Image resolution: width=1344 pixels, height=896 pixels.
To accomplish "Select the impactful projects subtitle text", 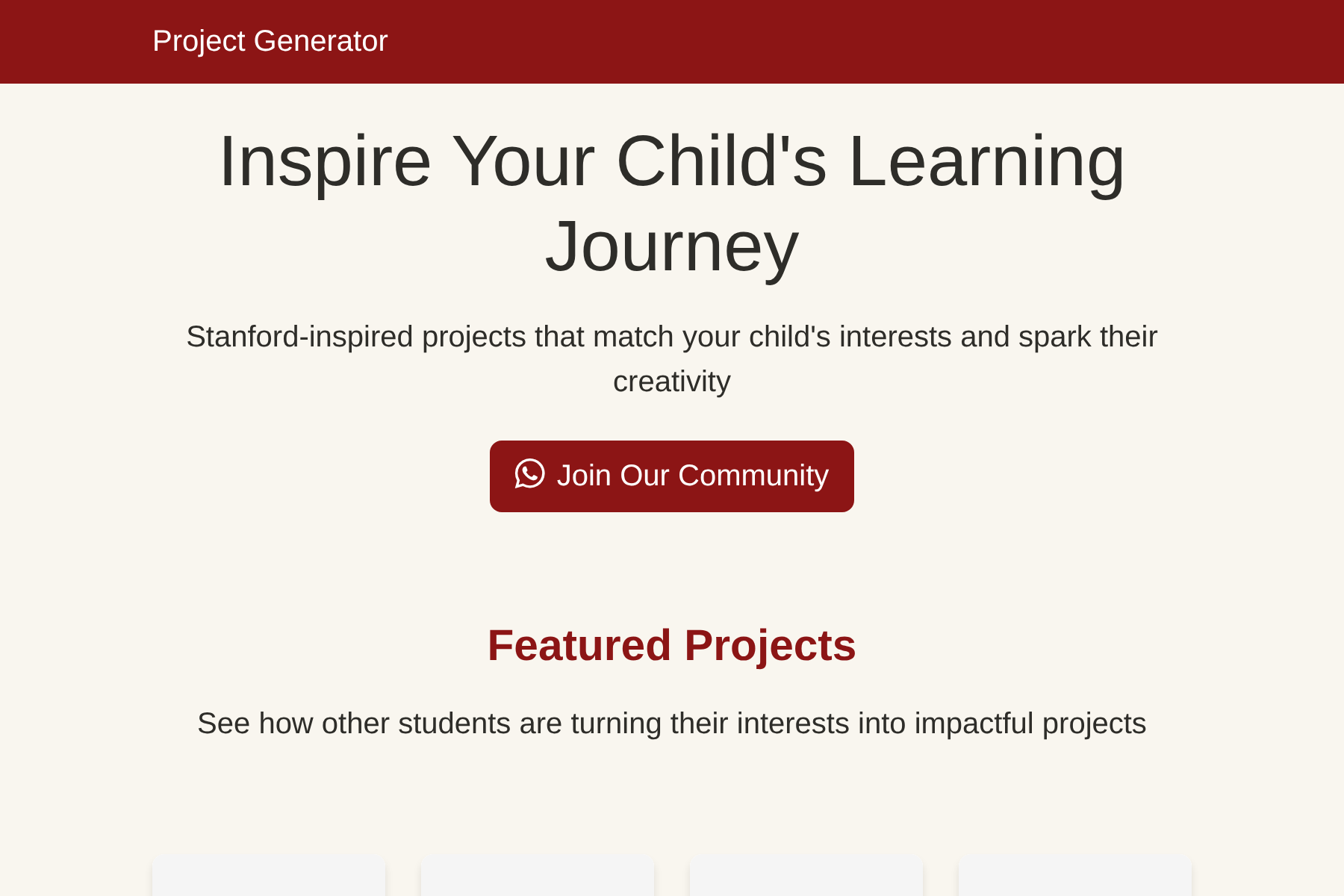I will 671,722.
